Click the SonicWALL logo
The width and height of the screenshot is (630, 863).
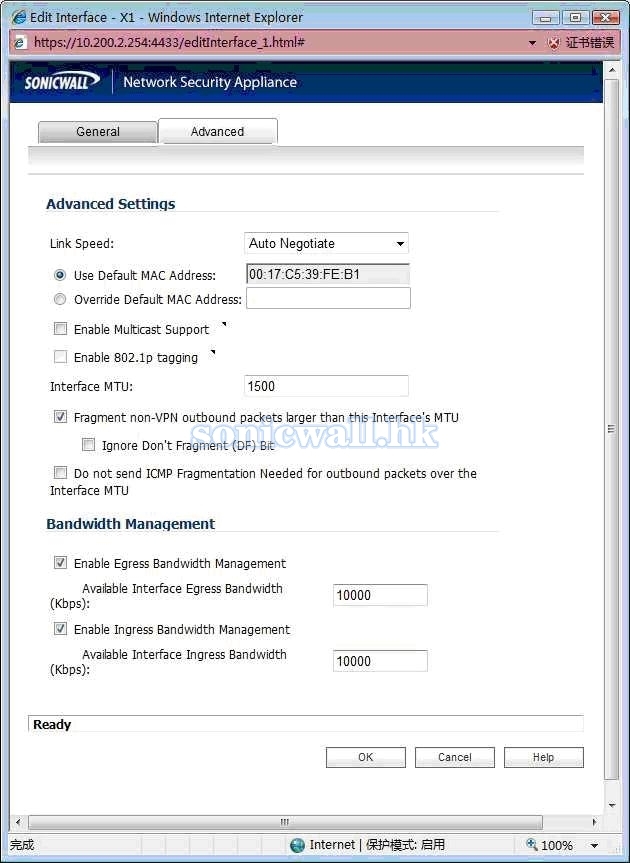pyautogui.click(x=61, y=82)
